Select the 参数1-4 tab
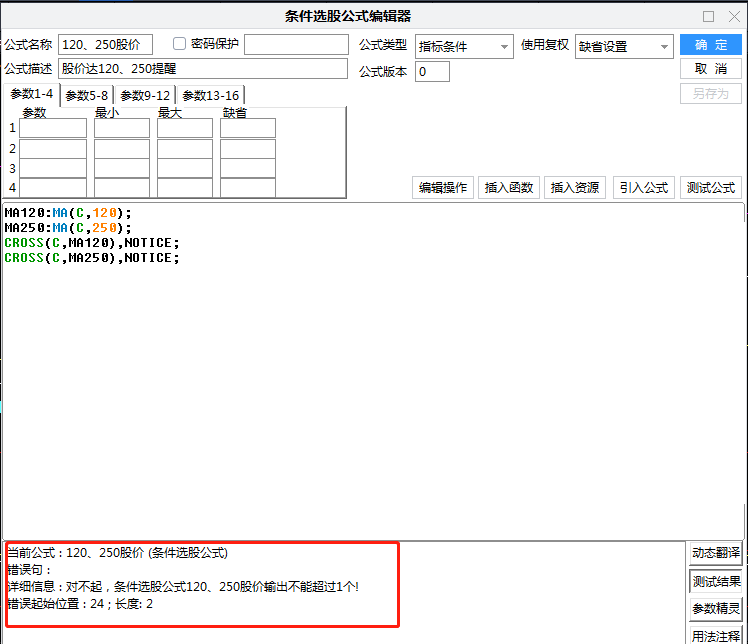The height and width of the screenshot is (644, 748). tap(31, 94)
